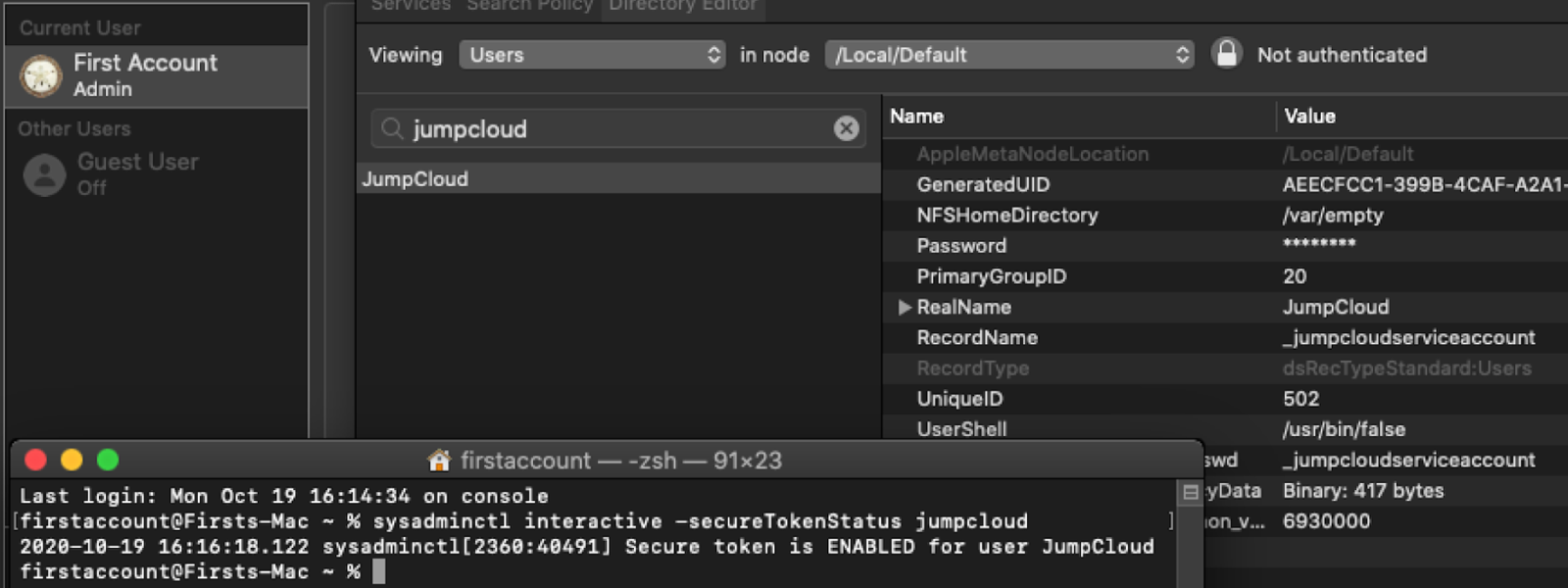Switch to the Search Policy tab
This screenshot has width=1568, height=588.
click(x=529, y=6)
